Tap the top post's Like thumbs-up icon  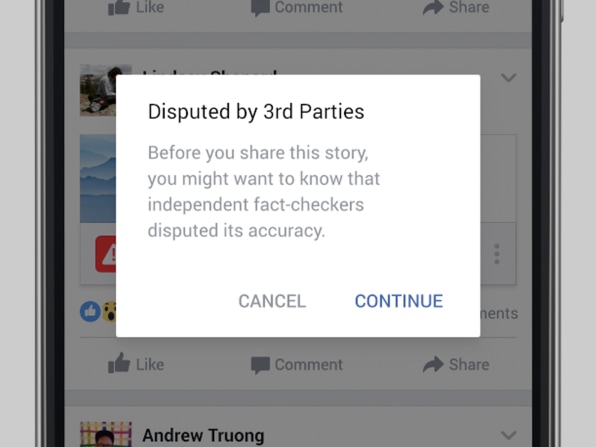pyautogui.click(x=119, y=8)
